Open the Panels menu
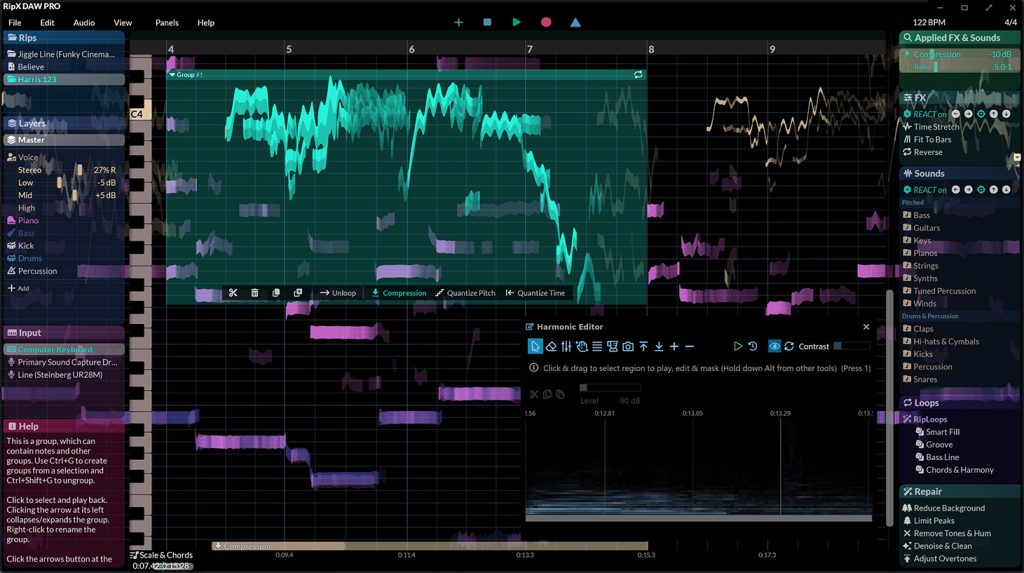Viewport: 1024px width, 573px height. click(x=167, y=22)
